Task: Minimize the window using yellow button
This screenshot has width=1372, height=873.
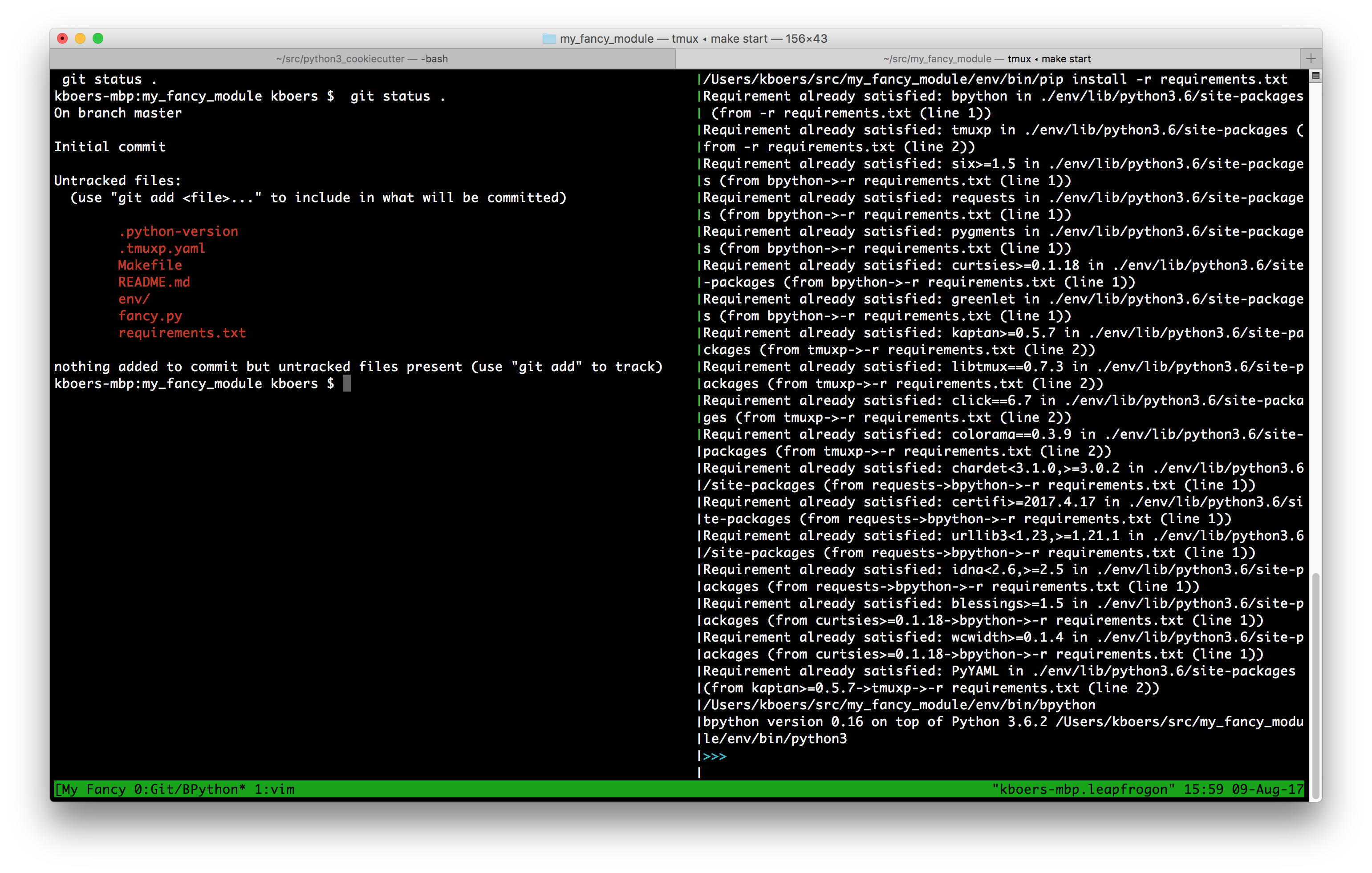Action: point(80,38)
